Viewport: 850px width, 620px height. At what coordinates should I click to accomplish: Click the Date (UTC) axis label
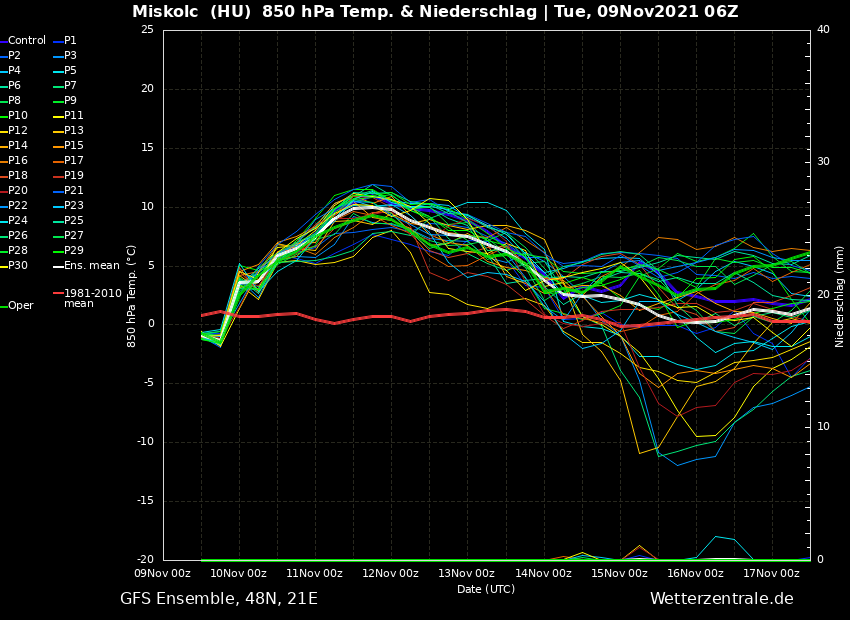pos(486,590)
